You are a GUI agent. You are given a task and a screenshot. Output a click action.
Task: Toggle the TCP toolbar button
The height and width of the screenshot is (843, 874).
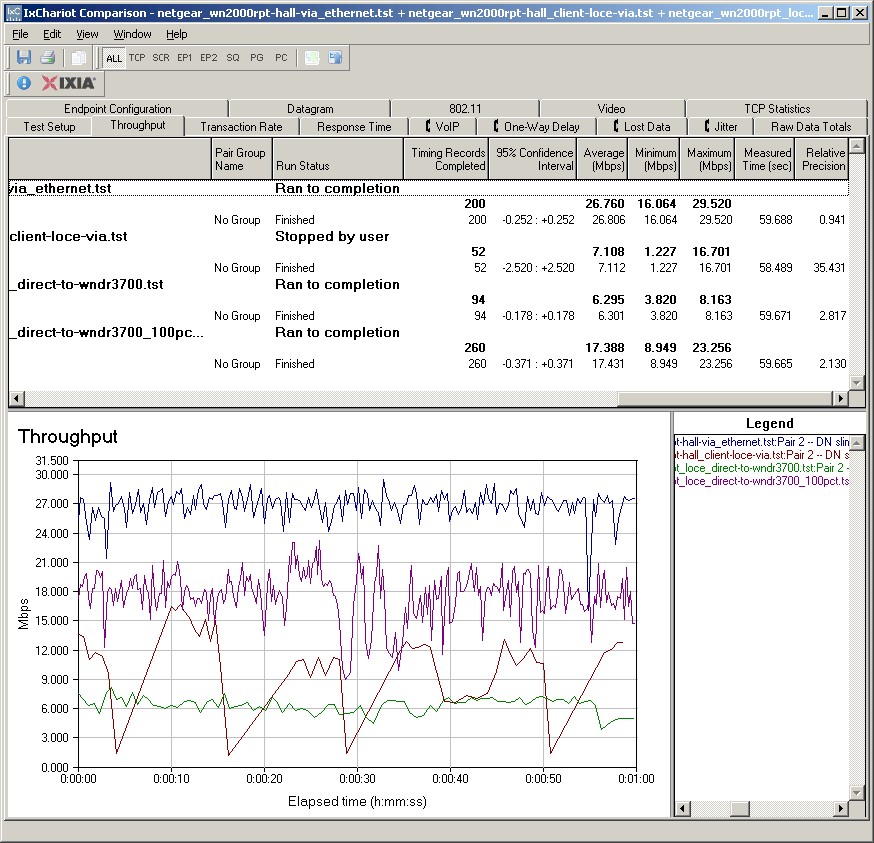pyautogui.click(x=137, y=57)
